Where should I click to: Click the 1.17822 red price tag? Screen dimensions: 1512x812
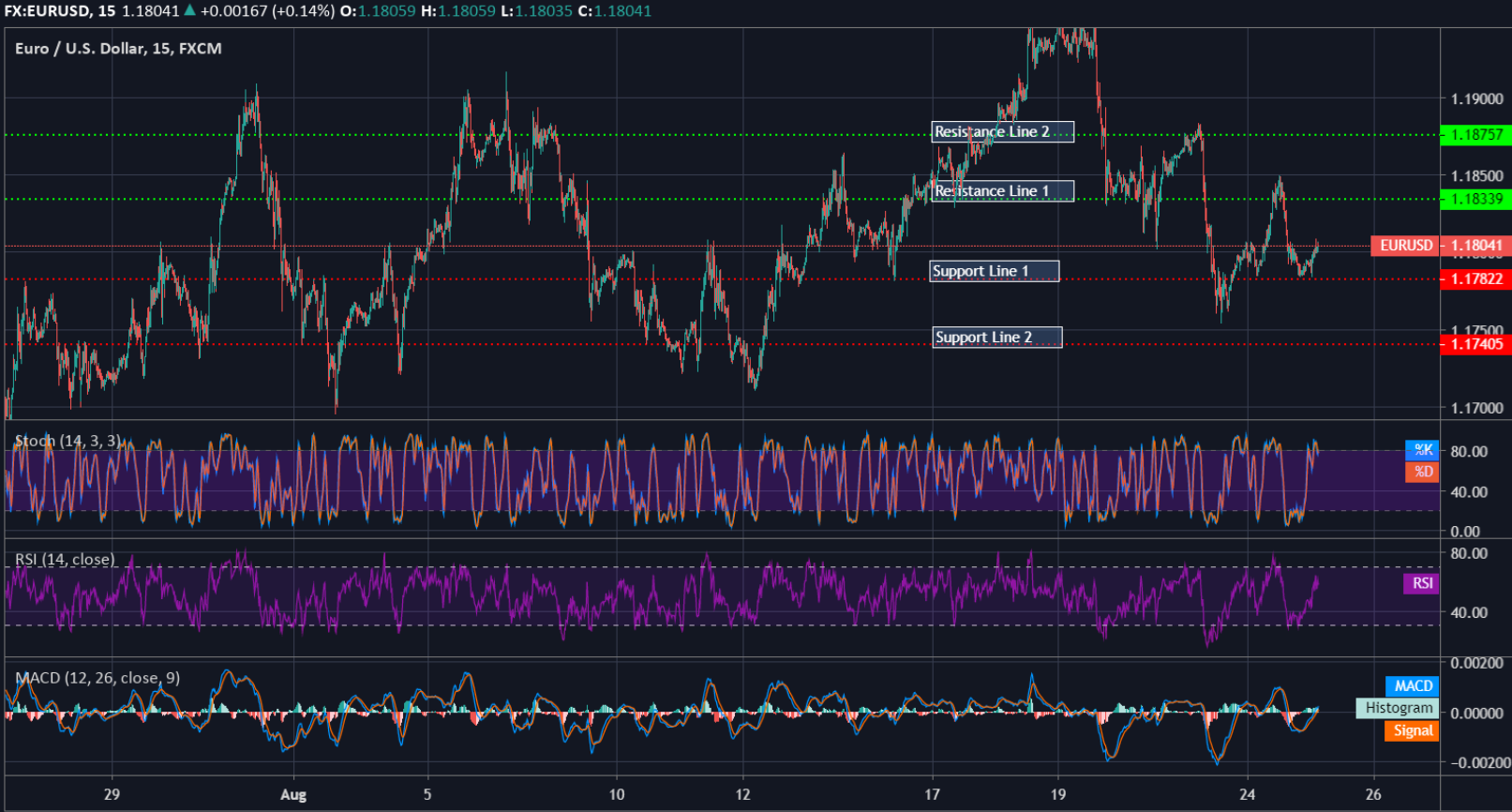(x=1475, y=279)
